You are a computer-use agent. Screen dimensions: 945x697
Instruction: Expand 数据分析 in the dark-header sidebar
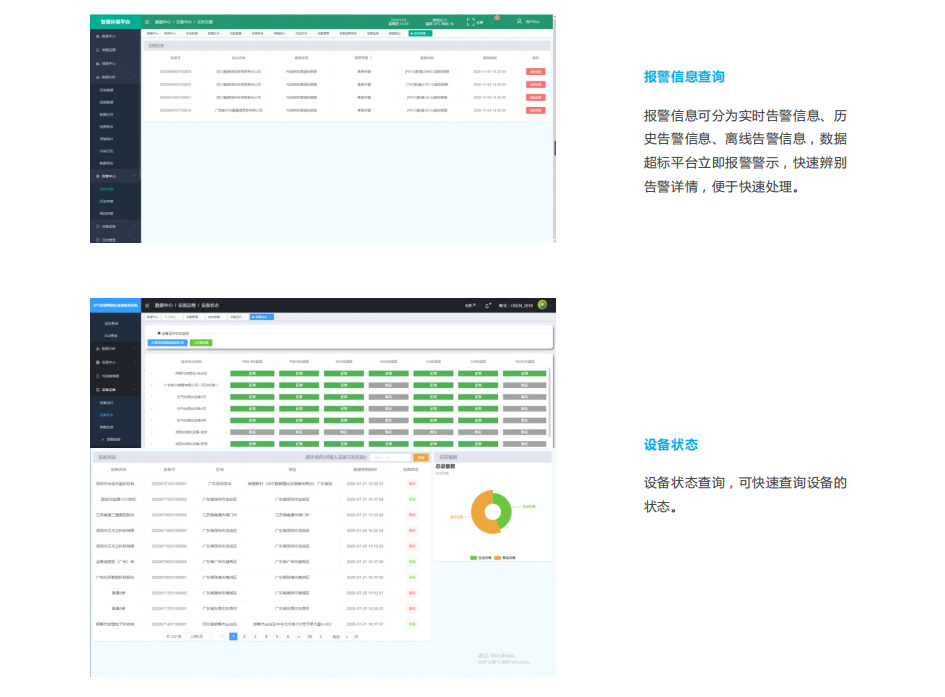115,348
